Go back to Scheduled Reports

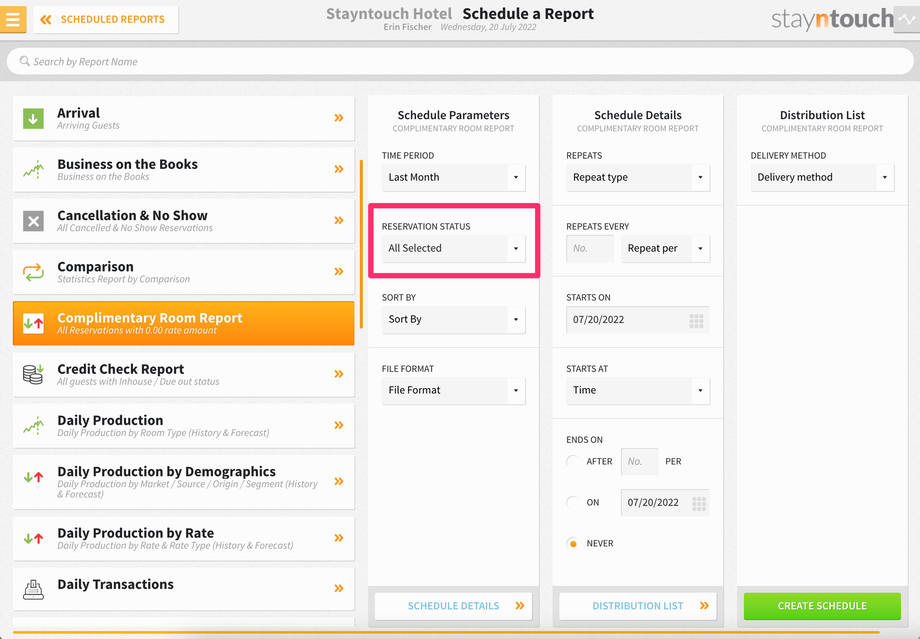(106, 19)
